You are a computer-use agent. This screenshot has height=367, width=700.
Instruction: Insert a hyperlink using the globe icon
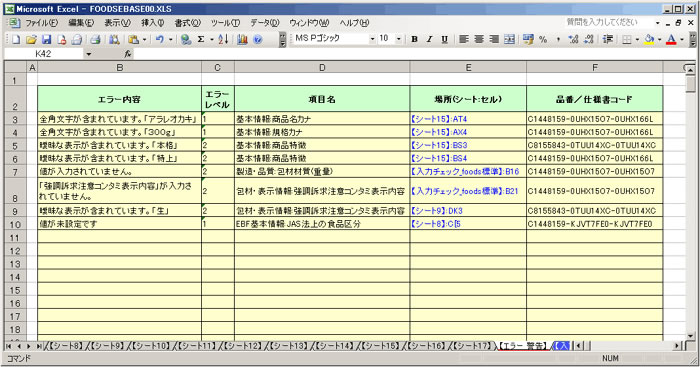coord(186,40)
